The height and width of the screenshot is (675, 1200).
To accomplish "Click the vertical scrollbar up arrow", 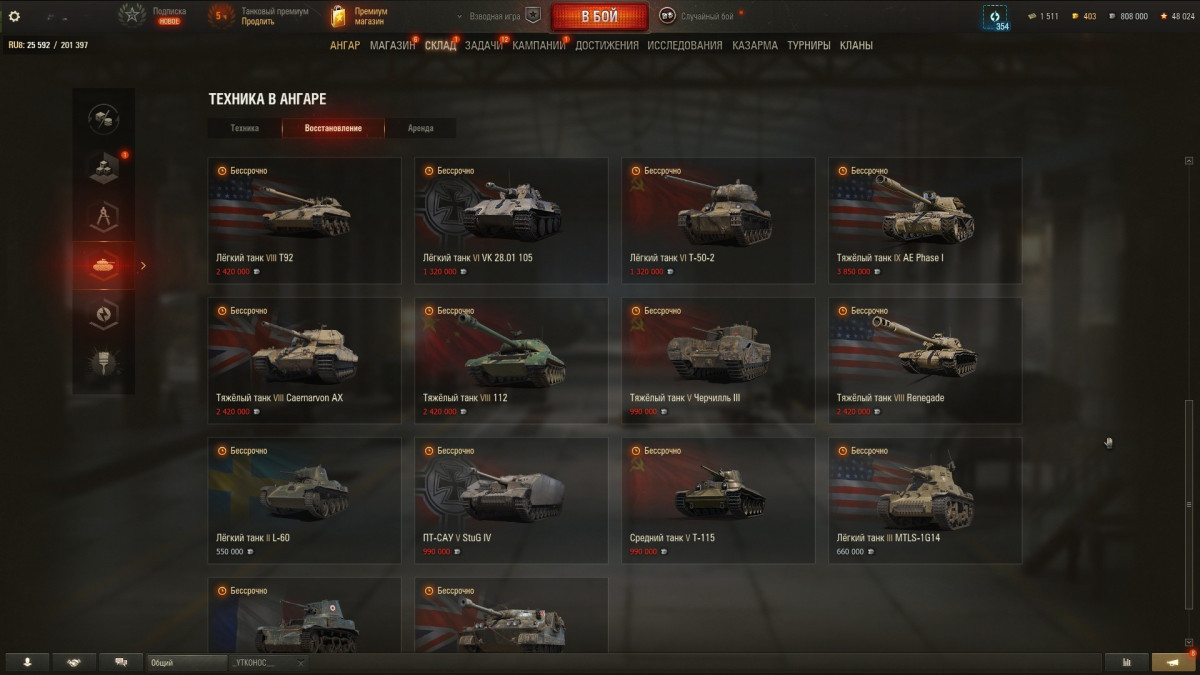I will tap(1189, 161).
